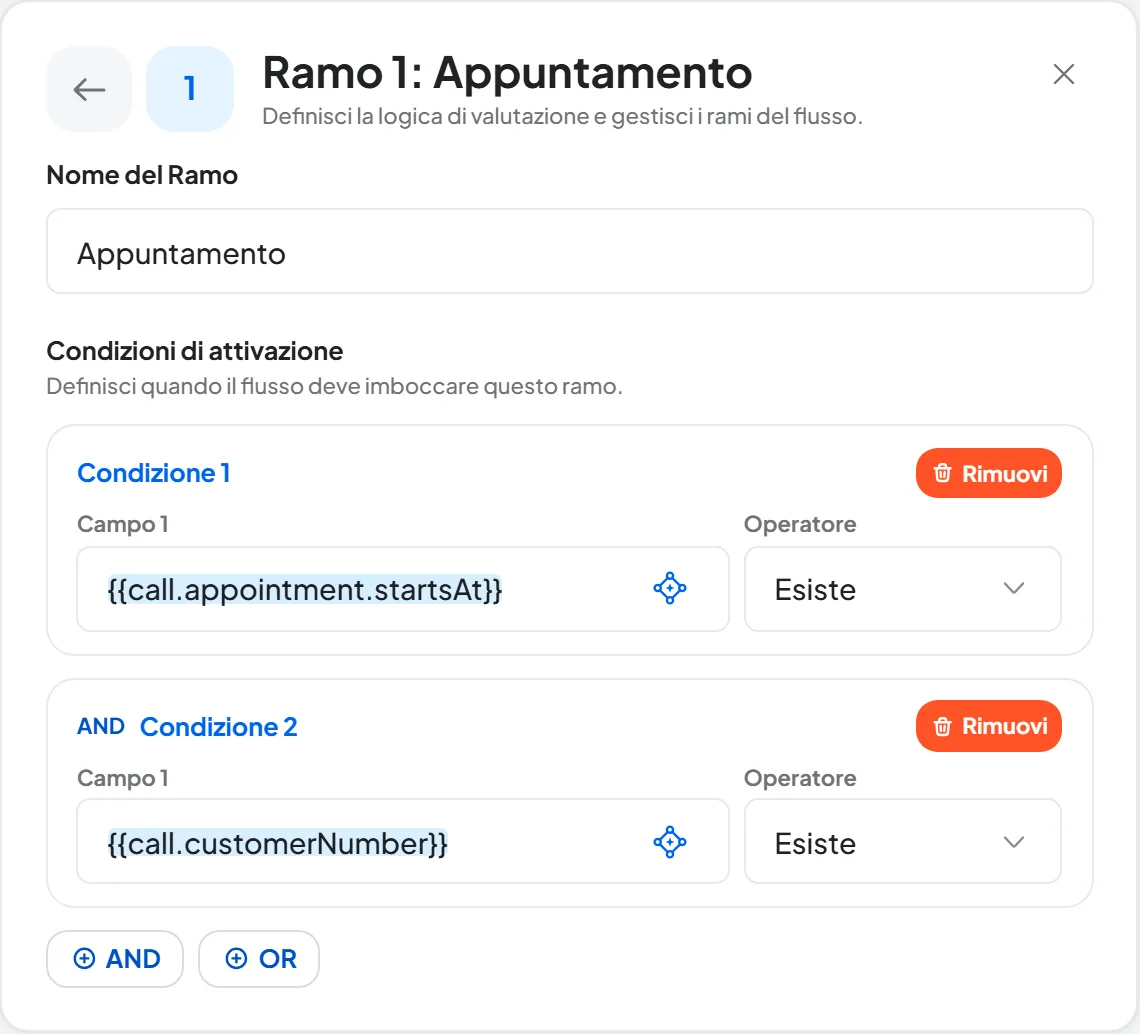
Task: Go back with the left arrow button
Action: pyautogui.click(x=89, y=89)
